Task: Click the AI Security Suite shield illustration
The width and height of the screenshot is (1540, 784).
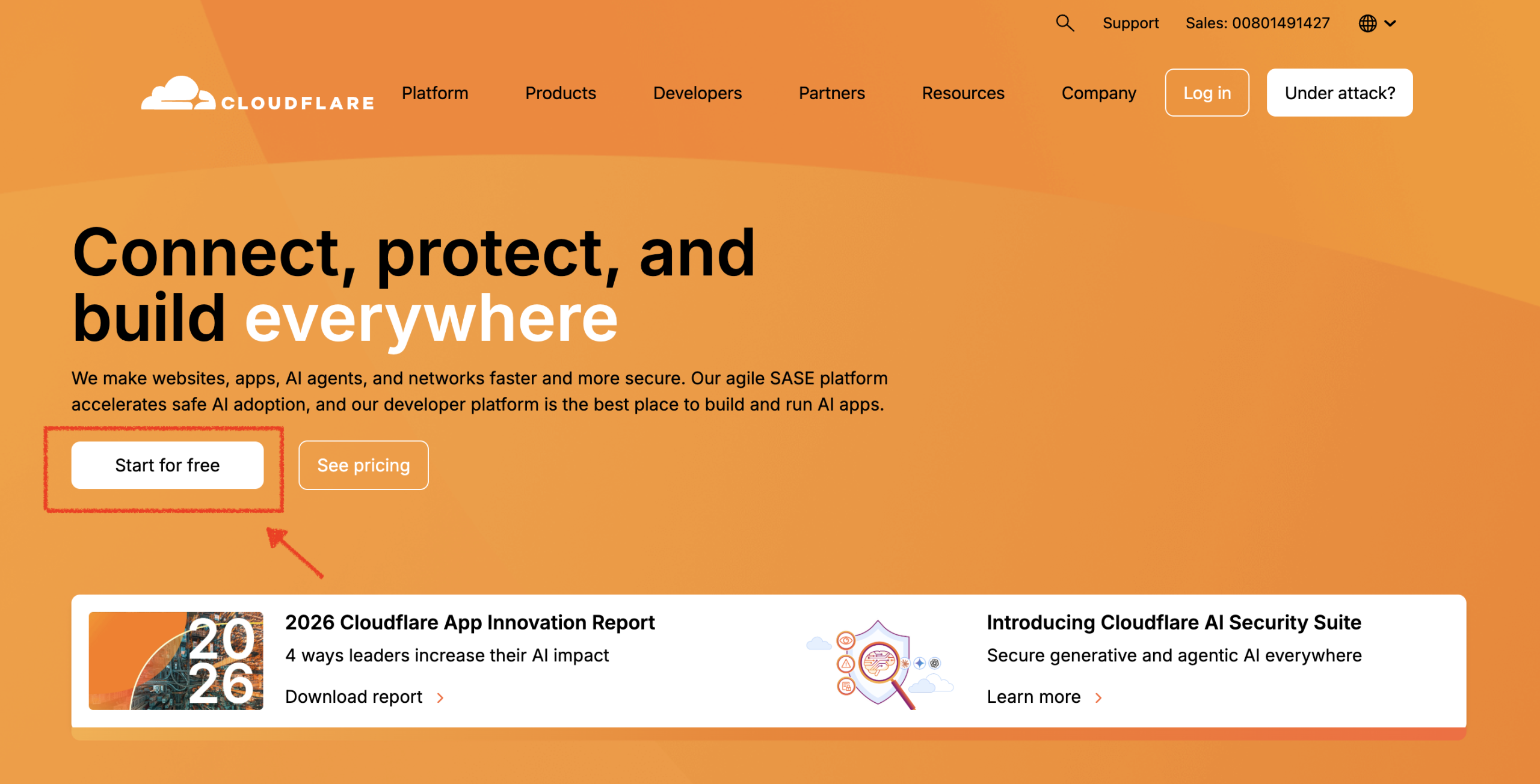Action: pos(879,662)
